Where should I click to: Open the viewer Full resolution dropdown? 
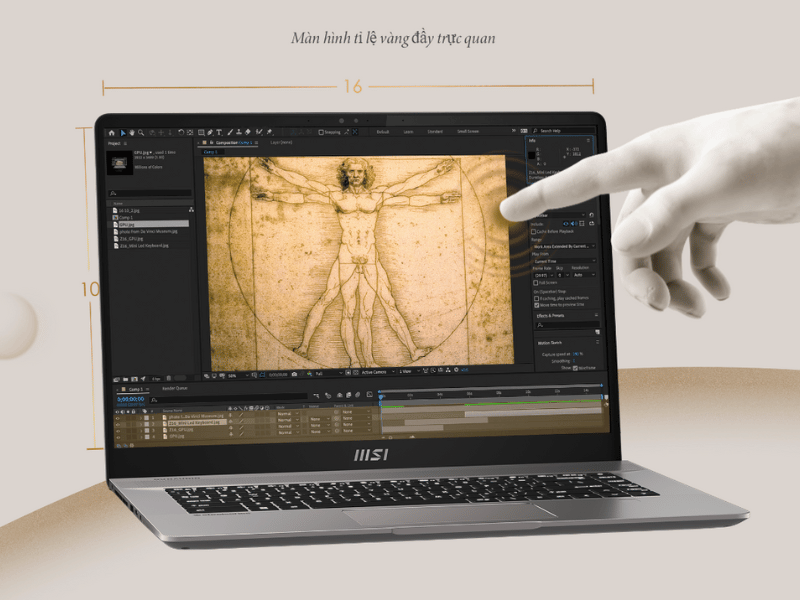tap(329, 373)
